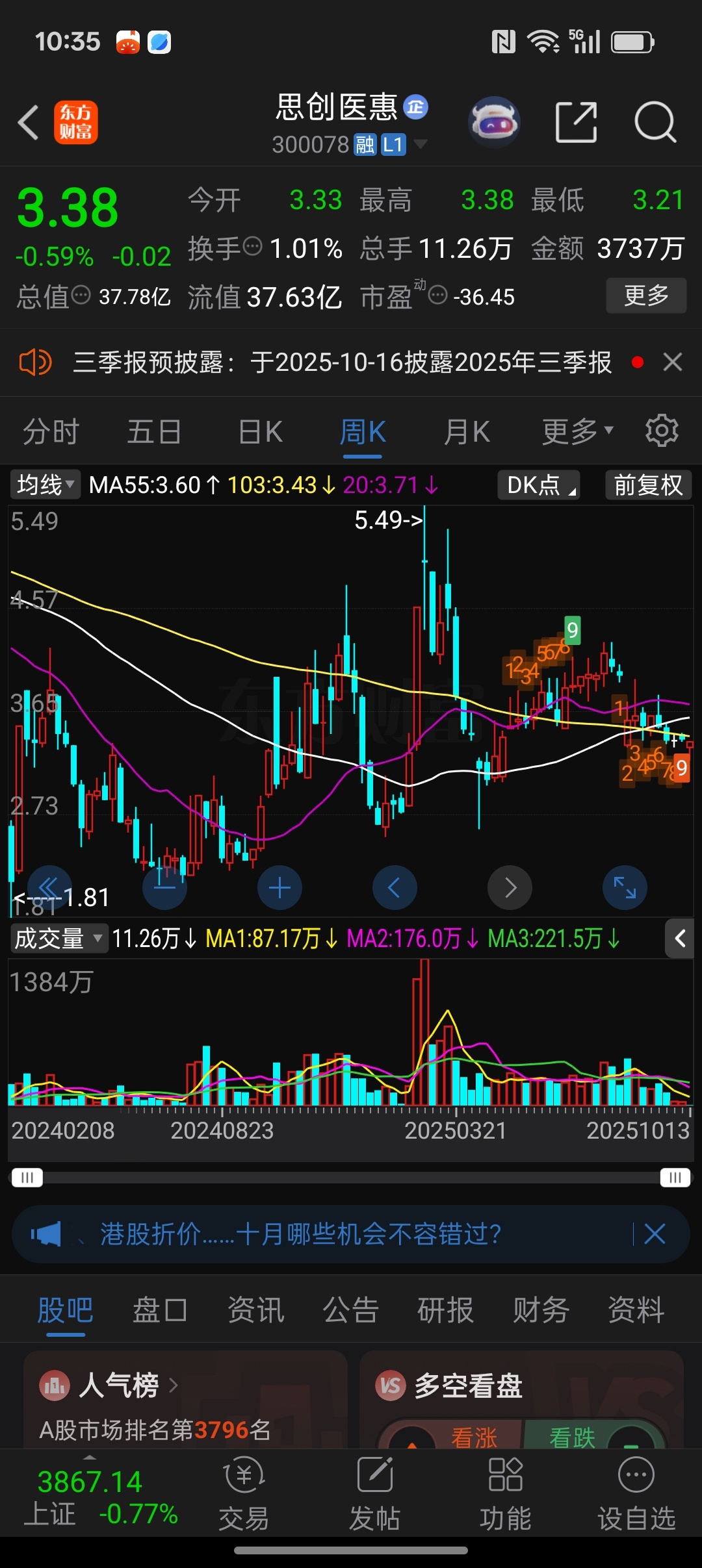Switch to 公告 tab

pyautogui.click(x=350, y=1310)
